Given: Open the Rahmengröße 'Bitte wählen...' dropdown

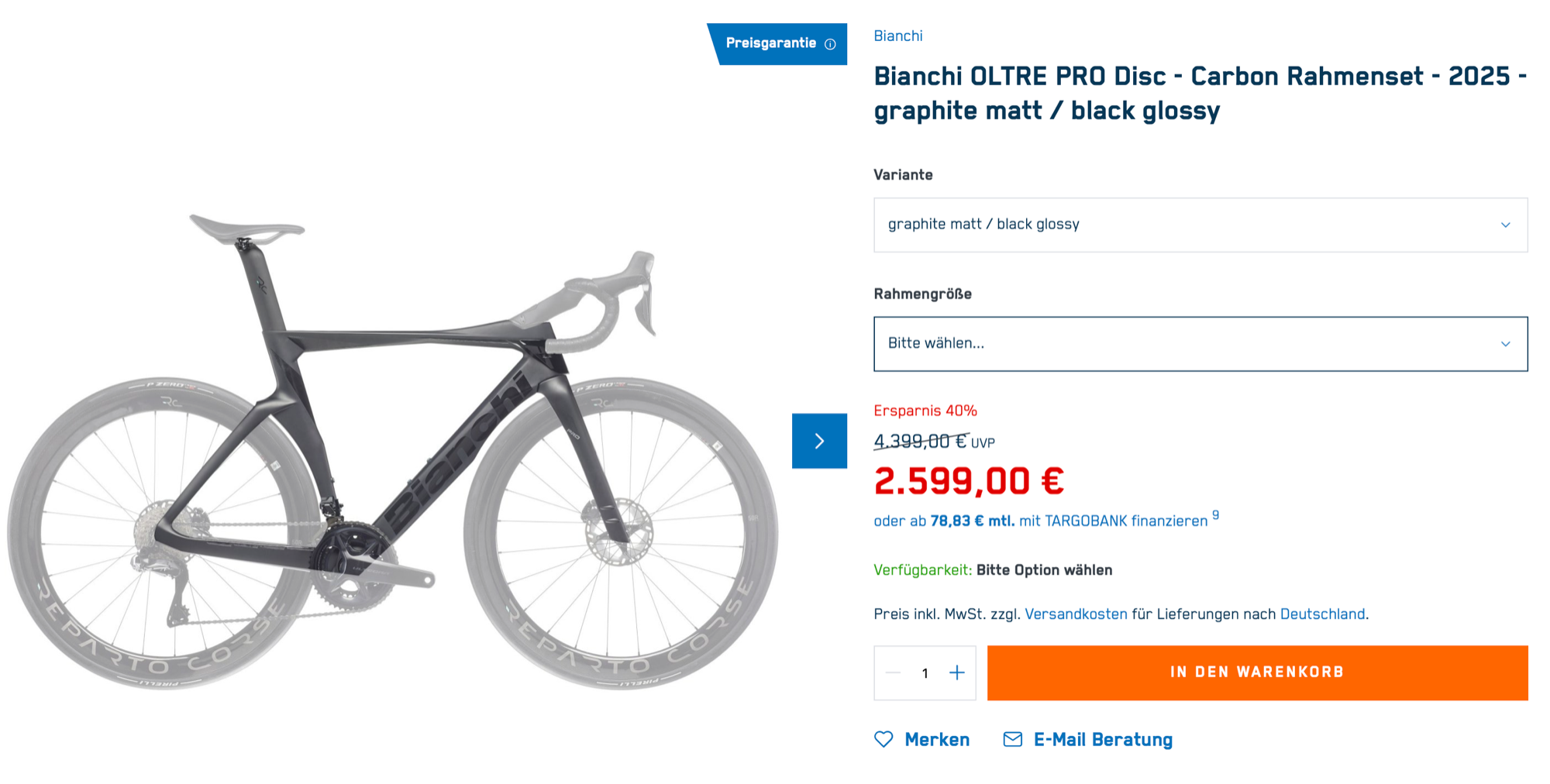Looking at the screenshot, I should coord(1200,343).
